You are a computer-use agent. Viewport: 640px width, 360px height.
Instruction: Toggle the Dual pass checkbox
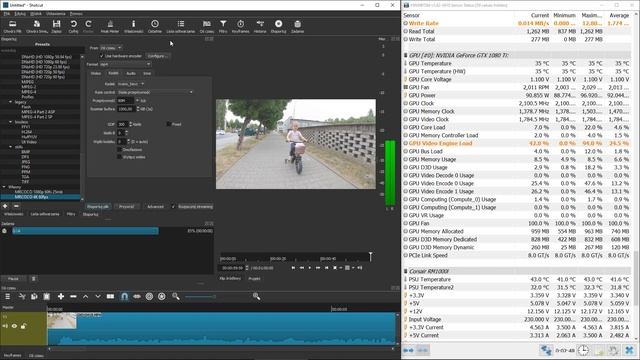(120, 149)
